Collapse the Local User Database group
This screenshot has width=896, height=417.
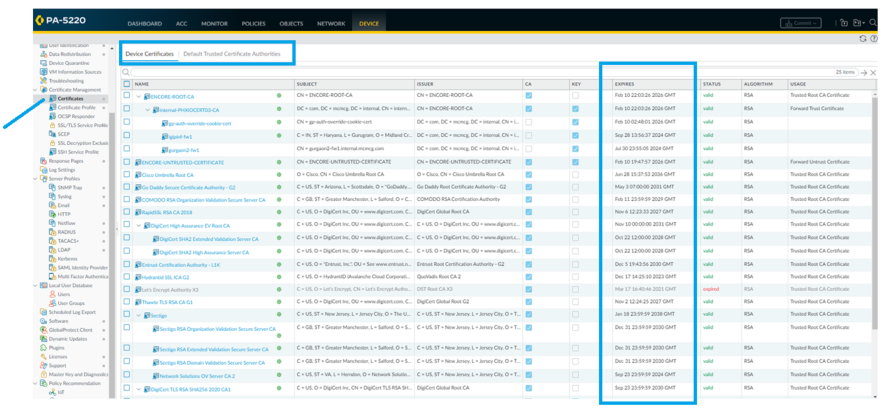coord(37,286)
